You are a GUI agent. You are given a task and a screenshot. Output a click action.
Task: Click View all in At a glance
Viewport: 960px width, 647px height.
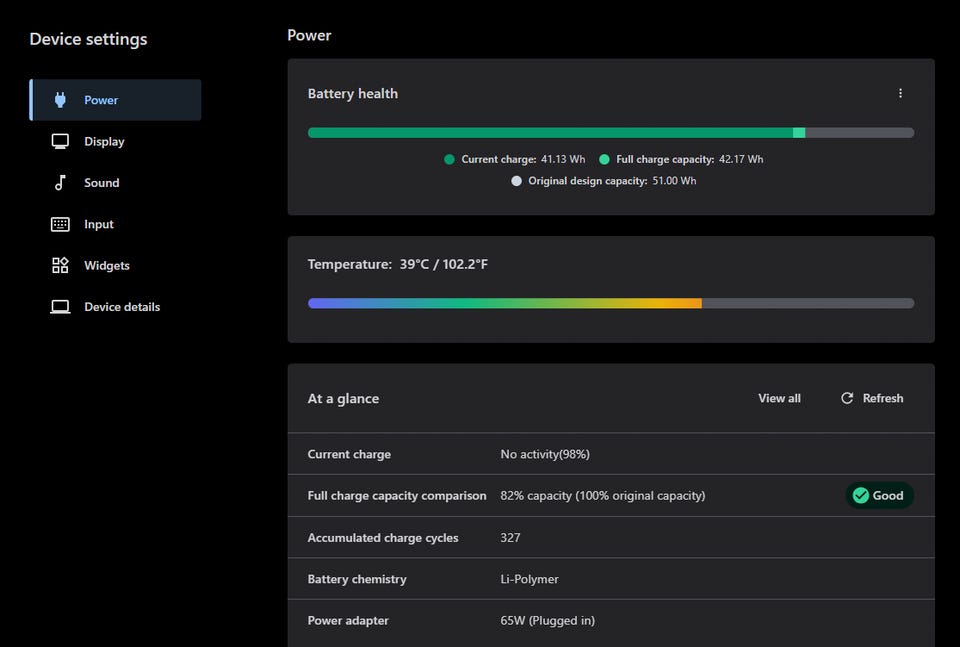click(x=779, y=398)
